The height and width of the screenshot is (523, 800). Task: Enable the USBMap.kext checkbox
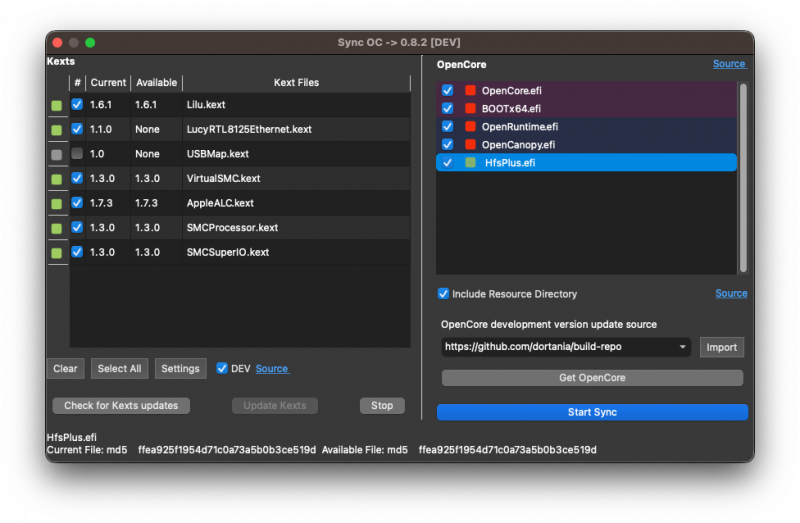click(77, 153)
